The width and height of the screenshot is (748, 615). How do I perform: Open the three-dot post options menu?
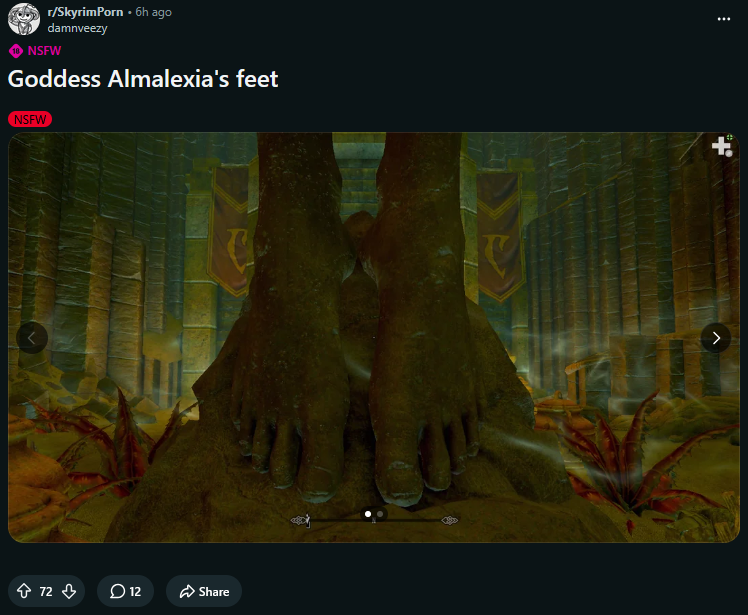click(723, 19)
